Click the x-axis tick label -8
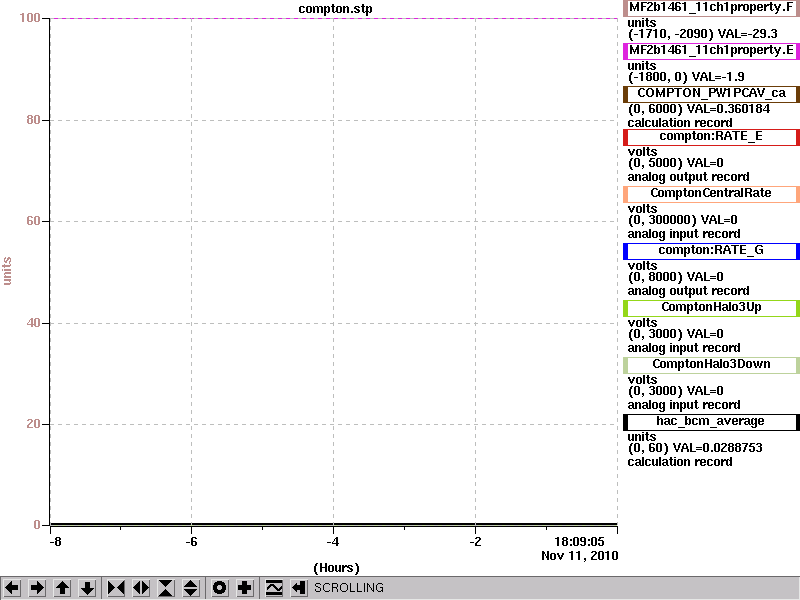This screenshot has width=800, height=600. pyautogui.click(x=55, y=542)
